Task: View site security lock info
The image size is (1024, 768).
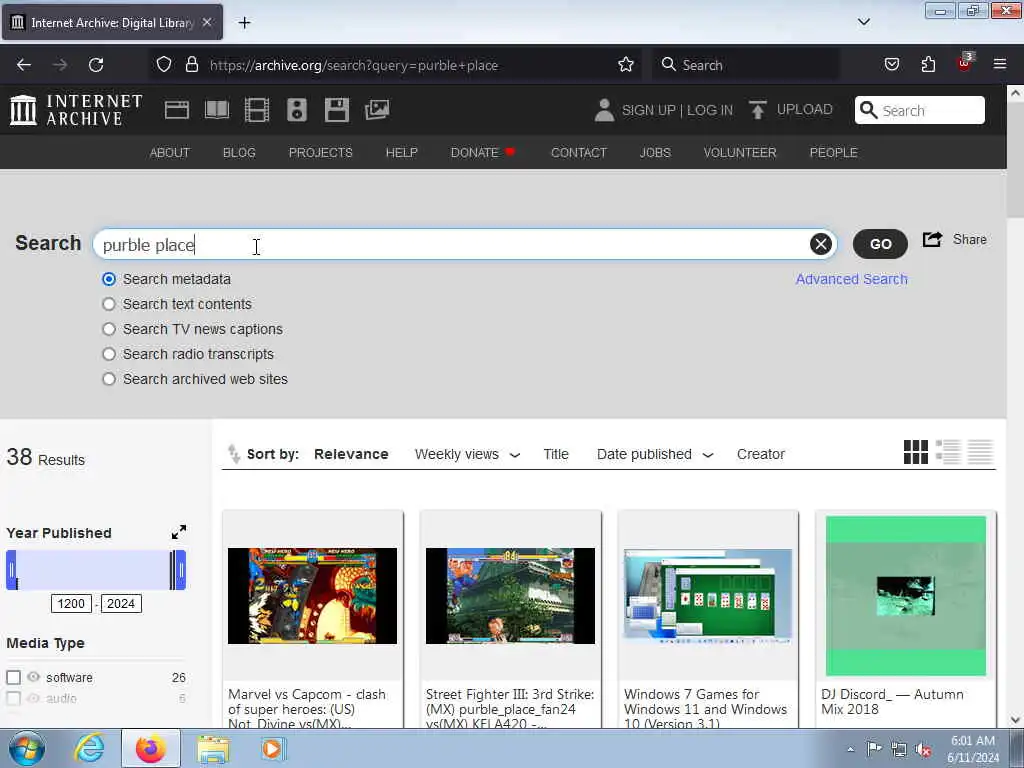Action: (191, 65)
